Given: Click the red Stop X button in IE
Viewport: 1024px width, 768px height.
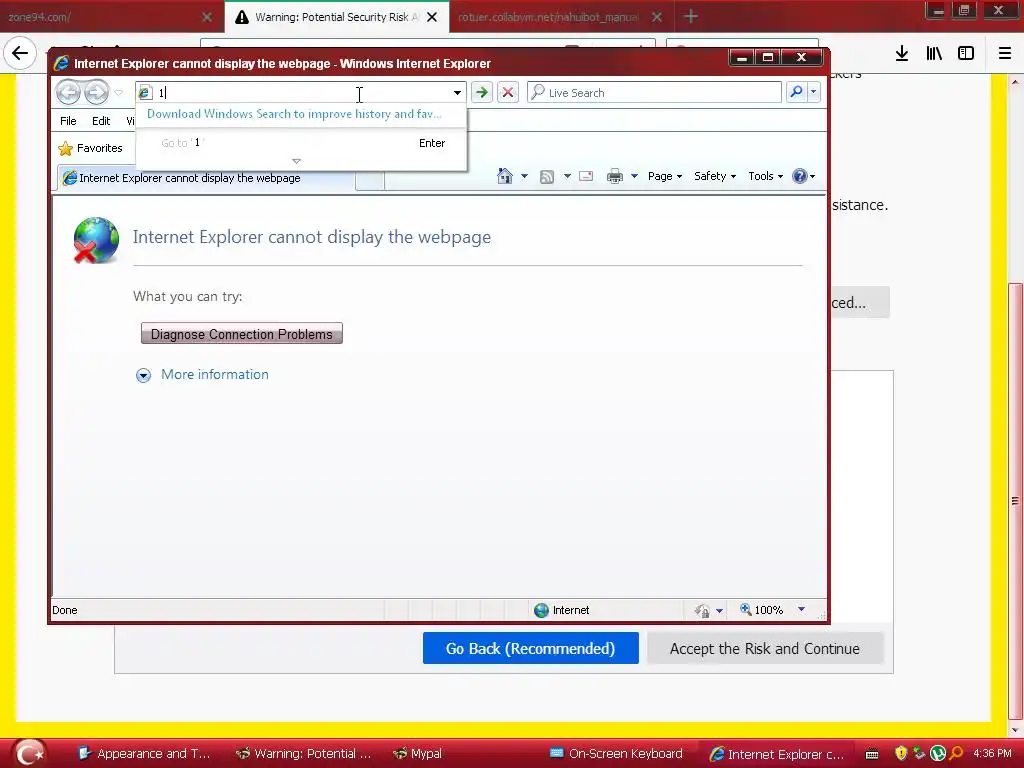Looking at the screenshot, I should click(507, 93).
